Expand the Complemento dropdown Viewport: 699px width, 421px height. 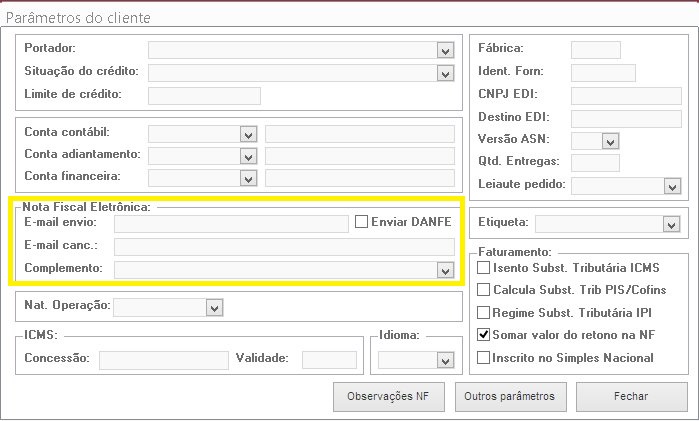click(445, 270)
